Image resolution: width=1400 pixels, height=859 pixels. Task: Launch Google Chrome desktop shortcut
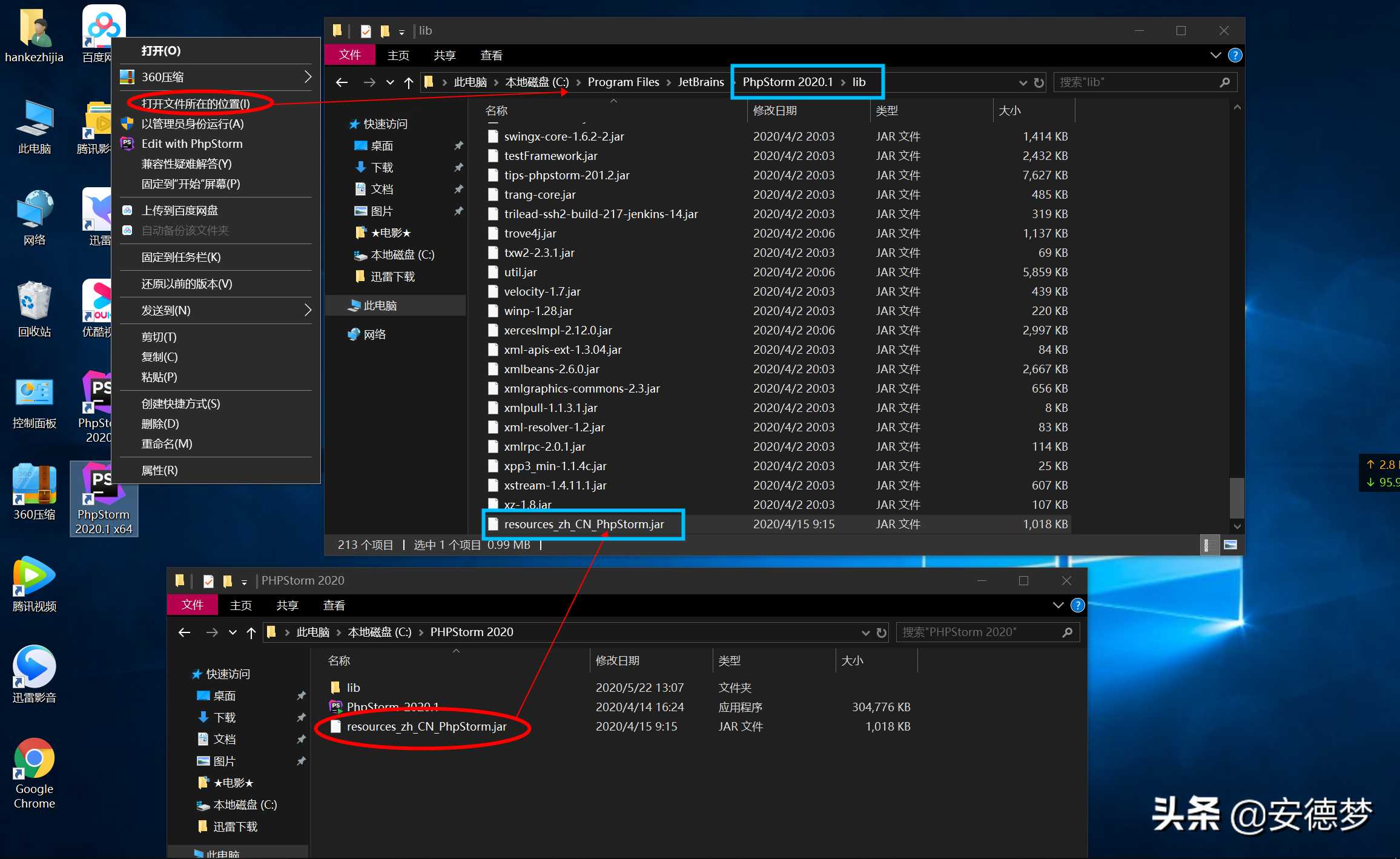tap(34, 774)
